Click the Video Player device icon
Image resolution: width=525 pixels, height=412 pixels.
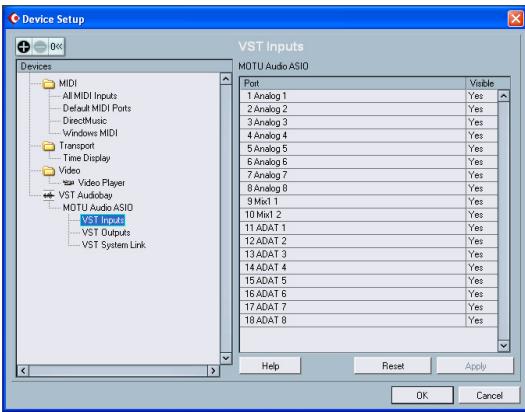69,183
